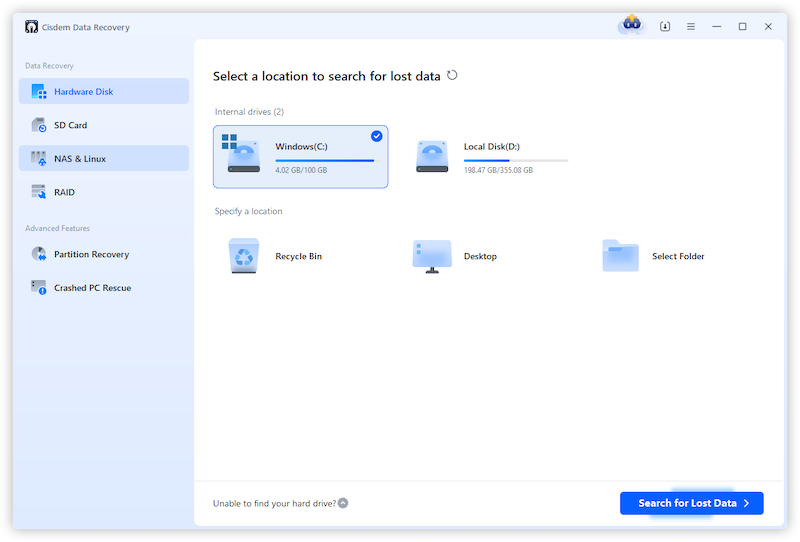This screenshot has width=800, height=542.
Task: Open the hamburger menu in title bar
Action: tap(691, 27)
